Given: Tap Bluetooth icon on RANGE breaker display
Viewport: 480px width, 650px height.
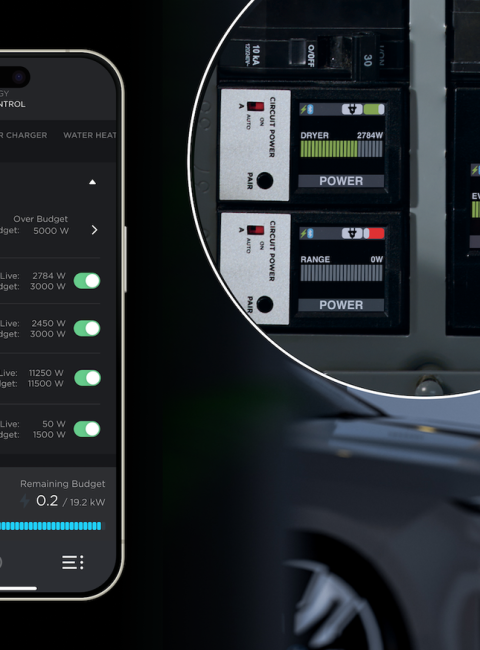Looking at the screenshot, I should click(x=310, y=233).
